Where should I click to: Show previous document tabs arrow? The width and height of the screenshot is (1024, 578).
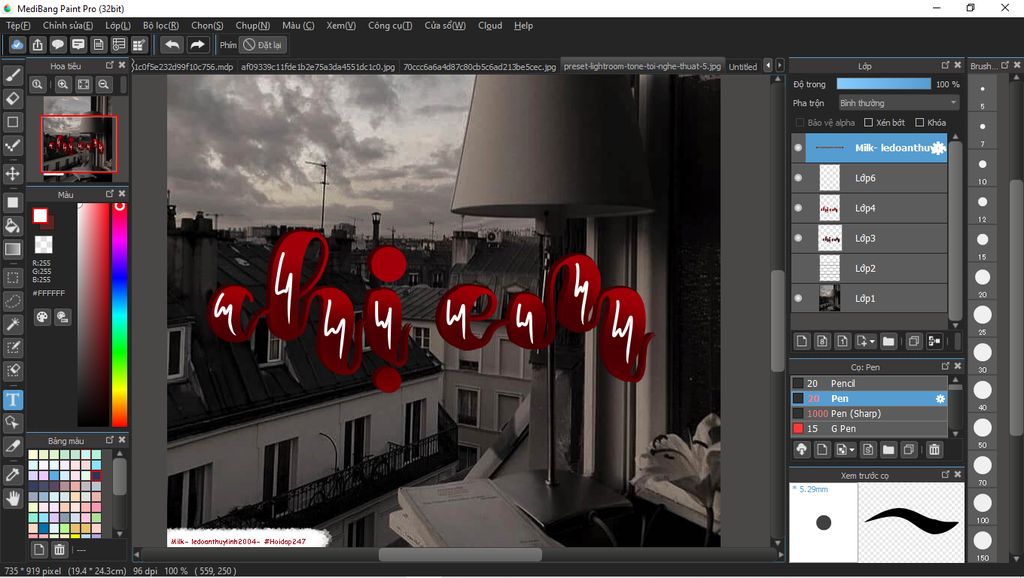click(768, 65)
